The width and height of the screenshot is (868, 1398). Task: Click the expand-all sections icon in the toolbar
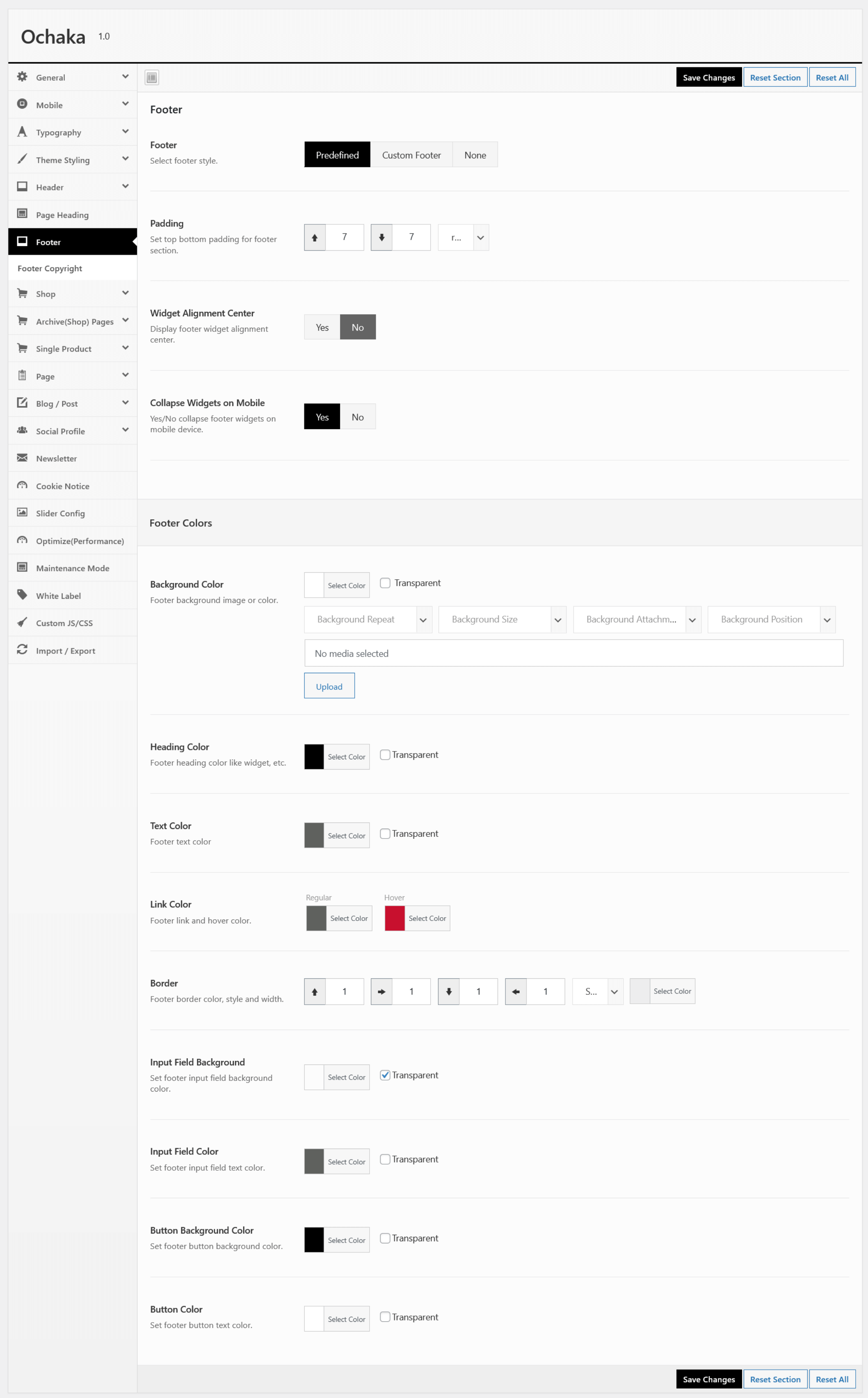point(151,78)
